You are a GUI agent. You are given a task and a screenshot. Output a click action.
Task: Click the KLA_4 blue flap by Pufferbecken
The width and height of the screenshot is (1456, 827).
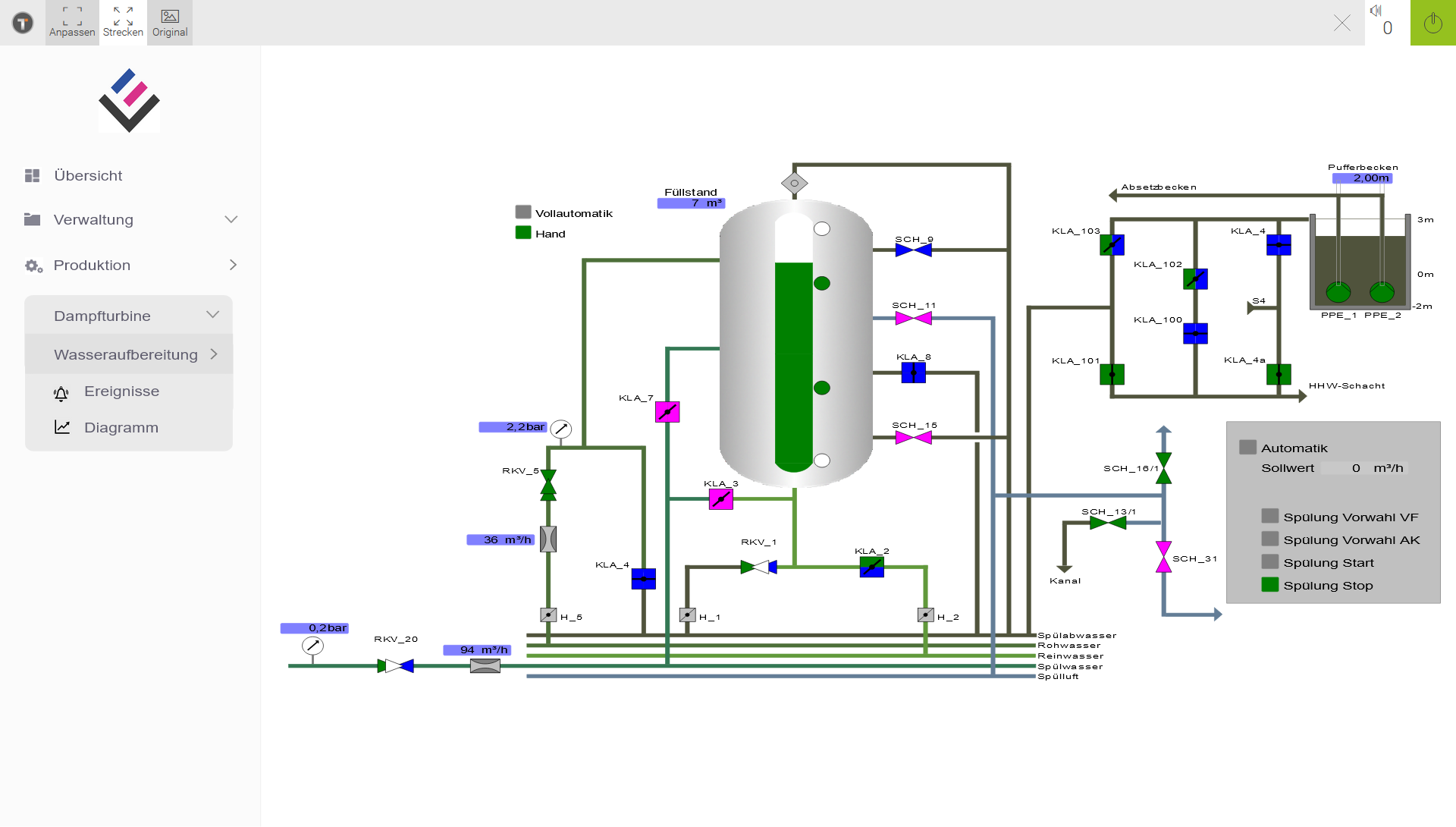point(1279,245)
